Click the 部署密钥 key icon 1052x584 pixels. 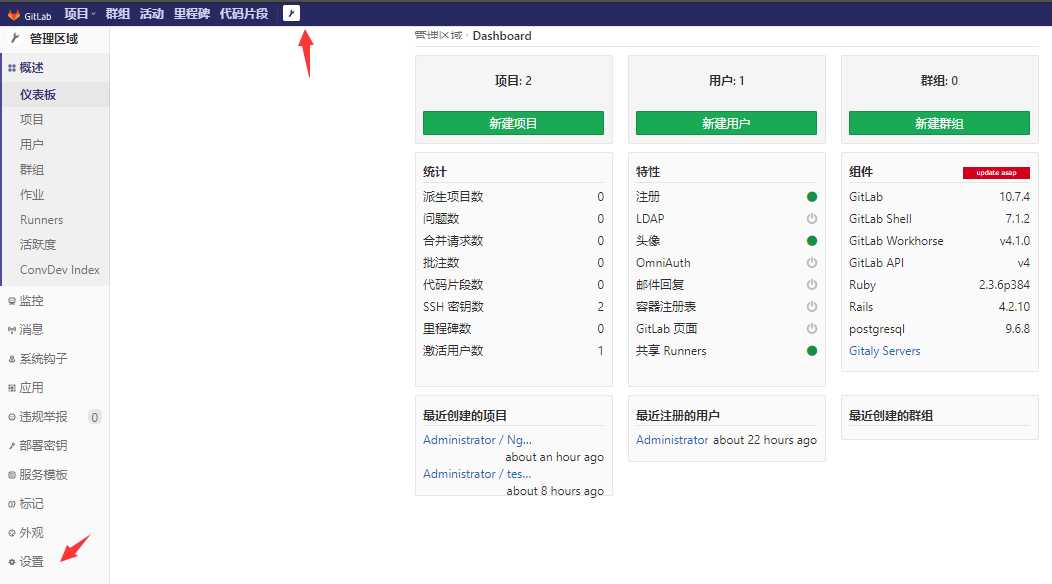[x=11, y=446]
